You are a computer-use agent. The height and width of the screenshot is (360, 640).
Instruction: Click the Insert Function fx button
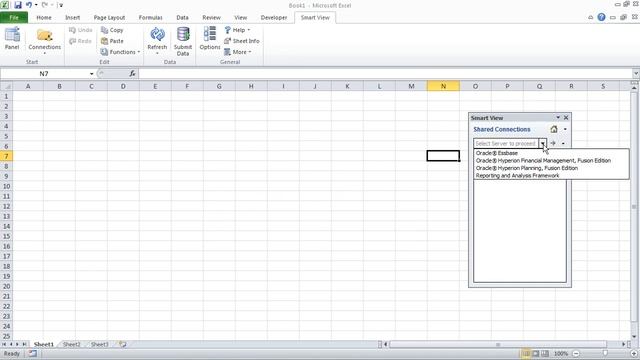pyautogui.click(x=132, y=74)
